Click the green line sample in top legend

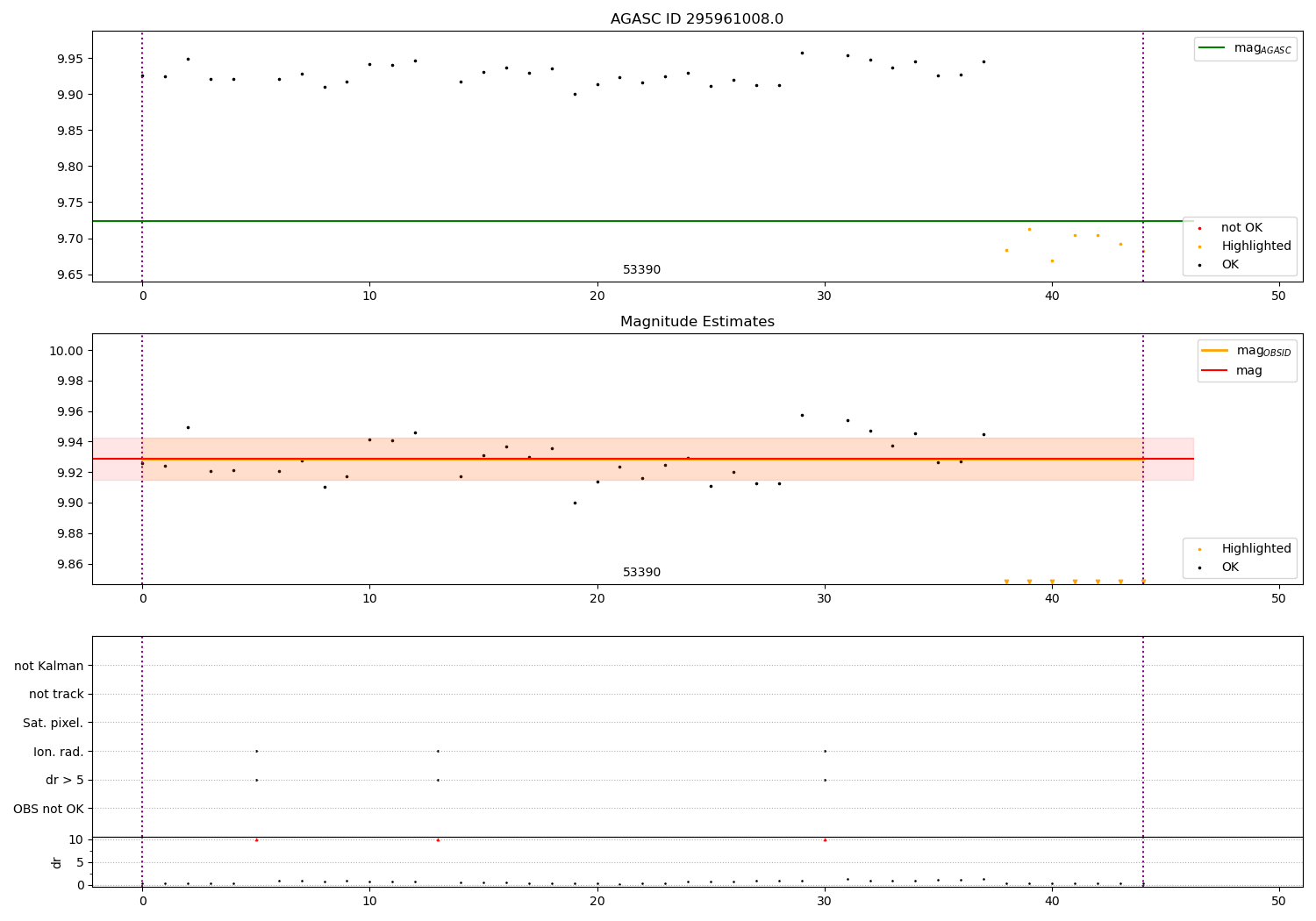(x=1212, y=48)
